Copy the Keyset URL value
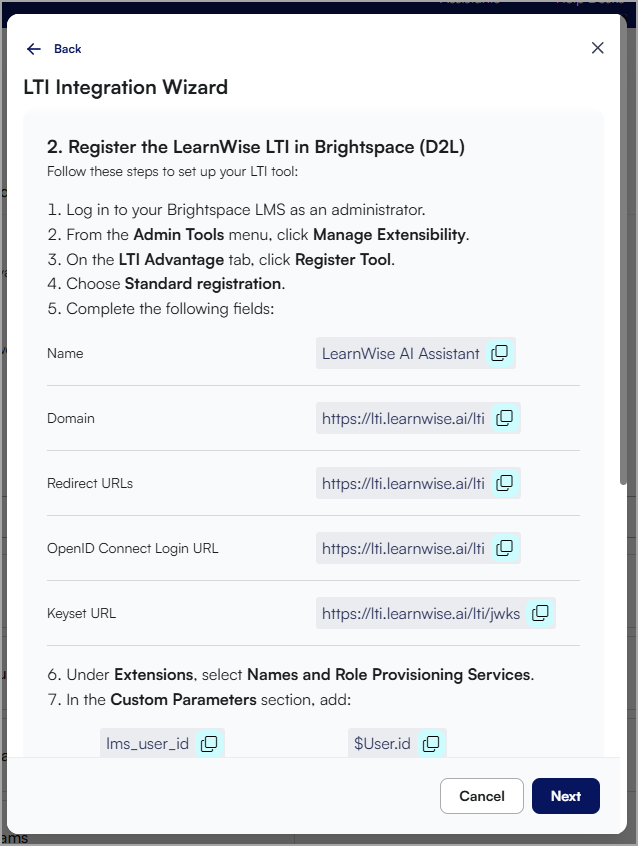 tap(540, 613)
